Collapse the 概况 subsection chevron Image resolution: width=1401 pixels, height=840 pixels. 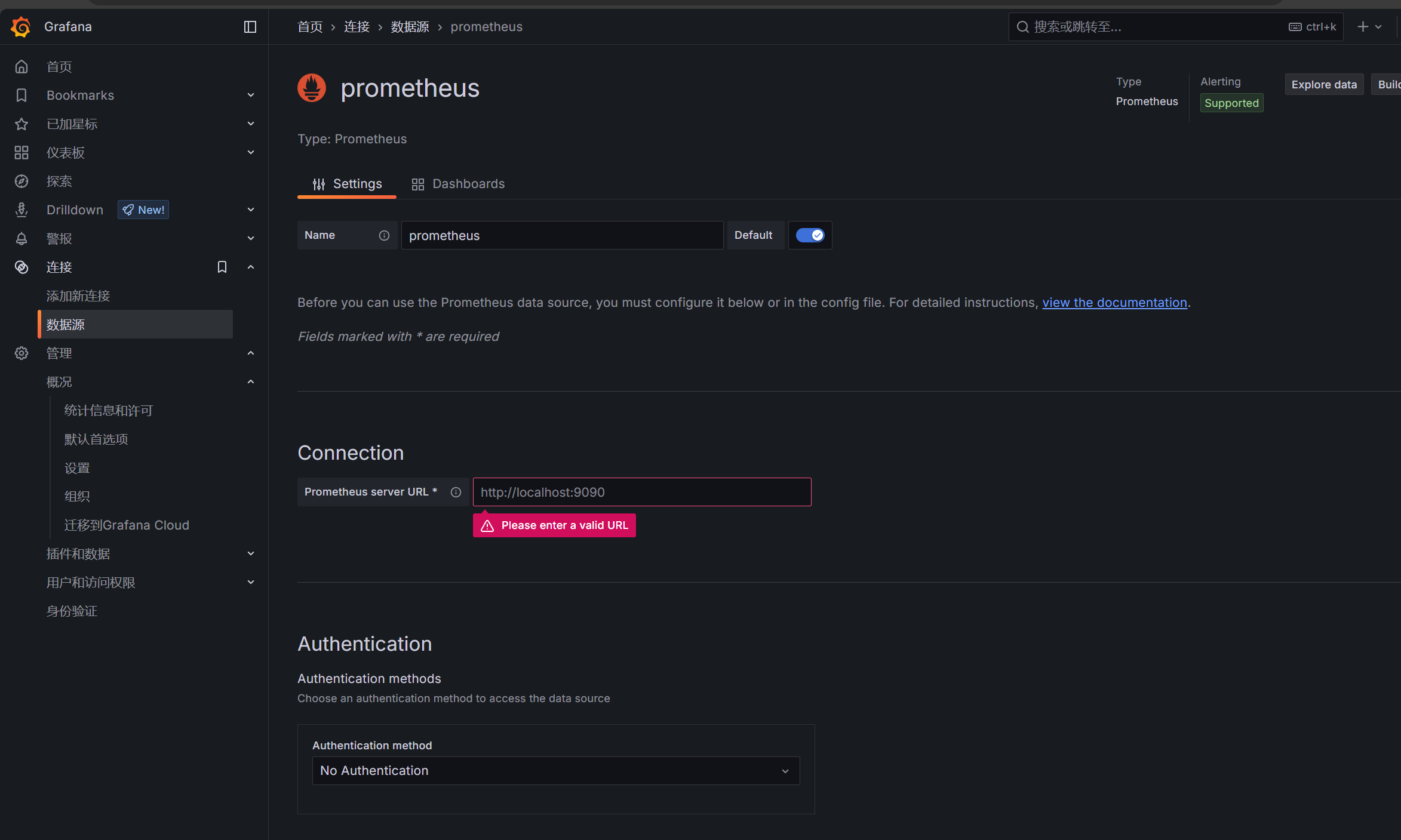pos(251,381)
